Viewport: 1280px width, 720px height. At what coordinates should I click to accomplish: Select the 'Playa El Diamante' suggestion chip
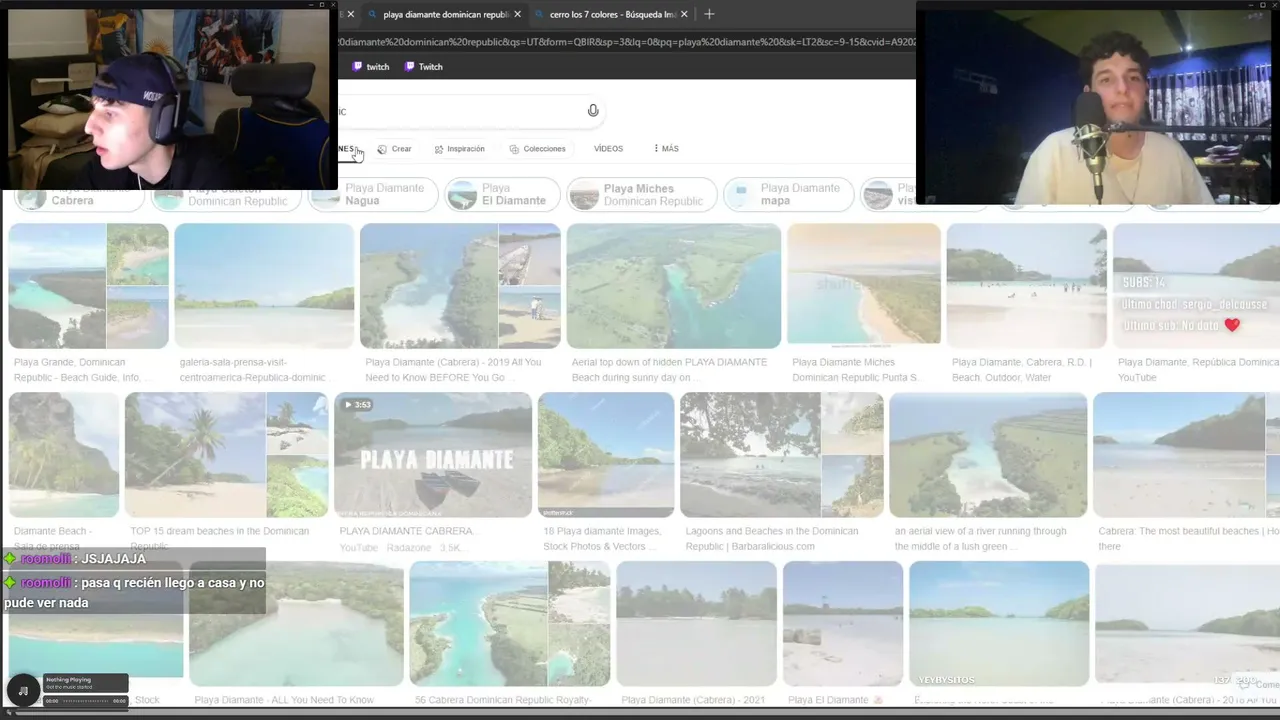pos(502,194)
